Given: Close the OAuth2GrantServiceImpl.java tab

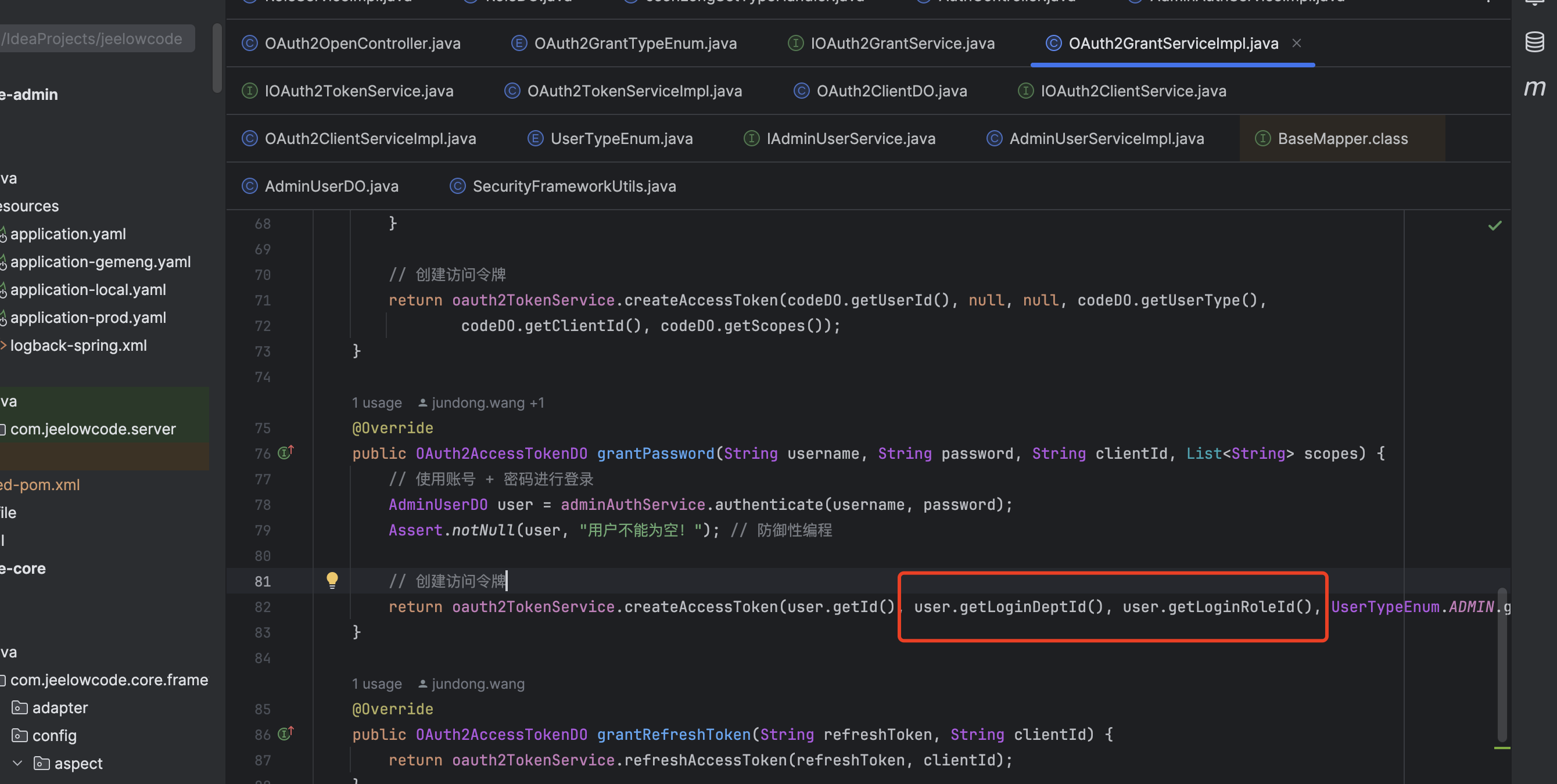Looking at the screenshot, I should click(x=1297, y=43).
